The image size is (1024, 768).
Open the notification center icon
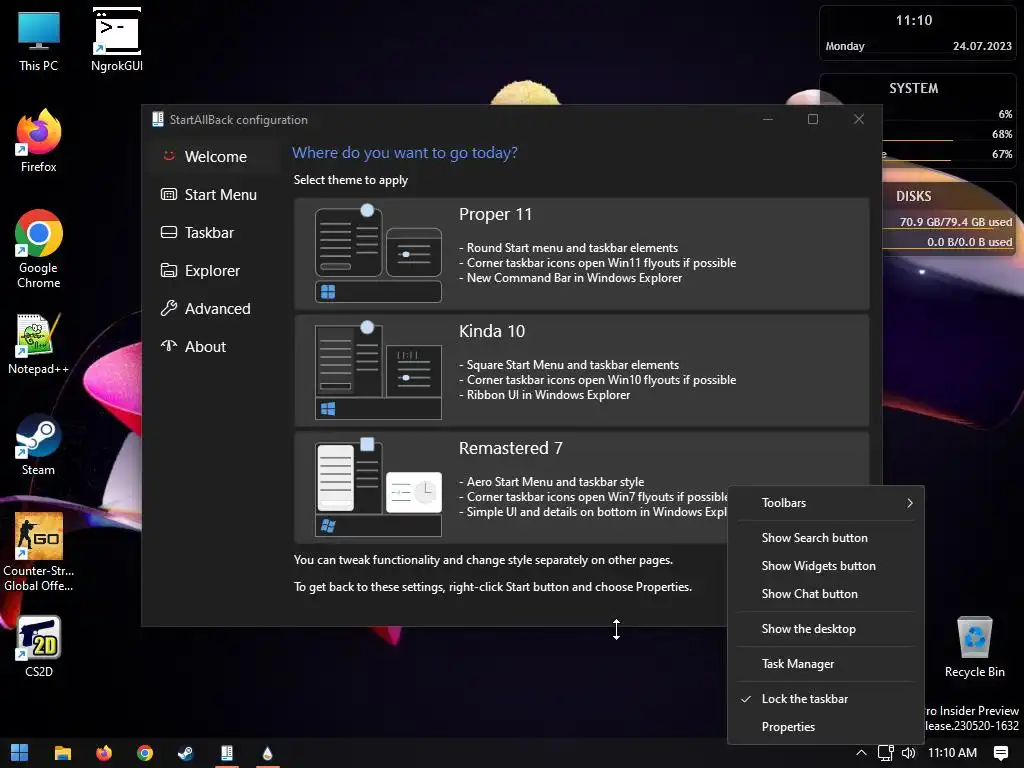[1000, 753]
